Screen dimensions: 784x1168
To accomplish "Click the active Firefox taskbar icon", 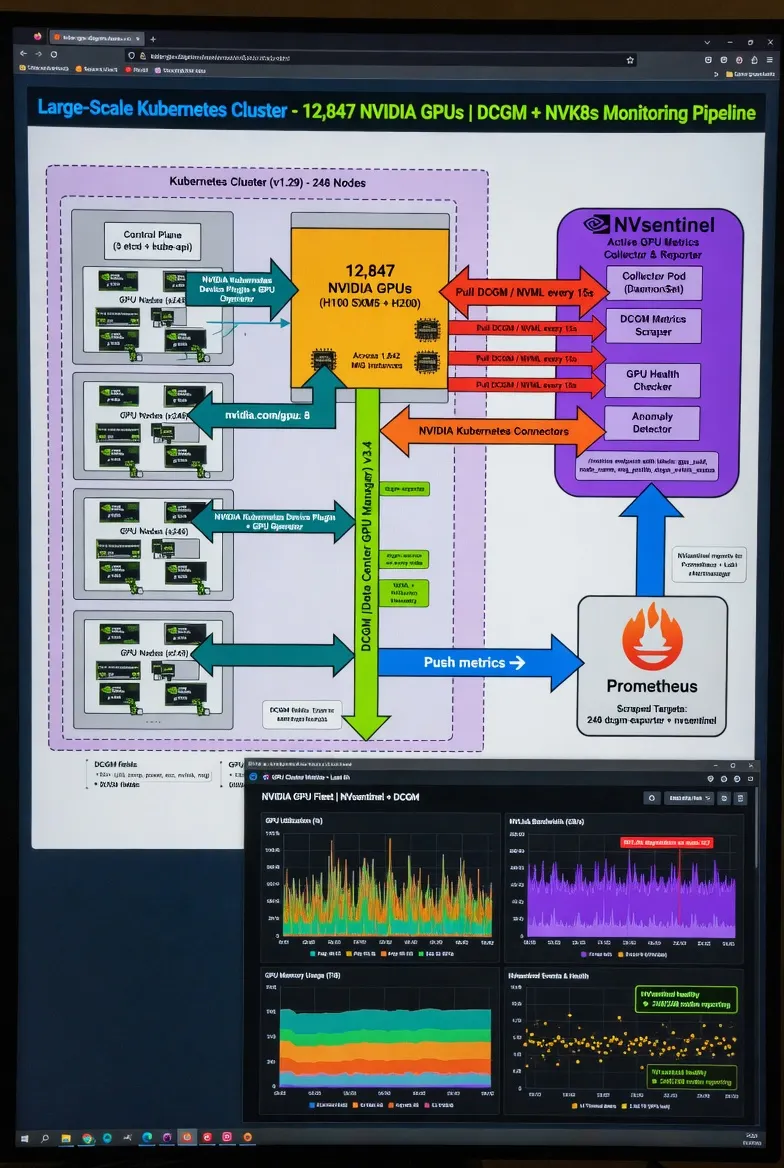I will (x=187, y=1138).
